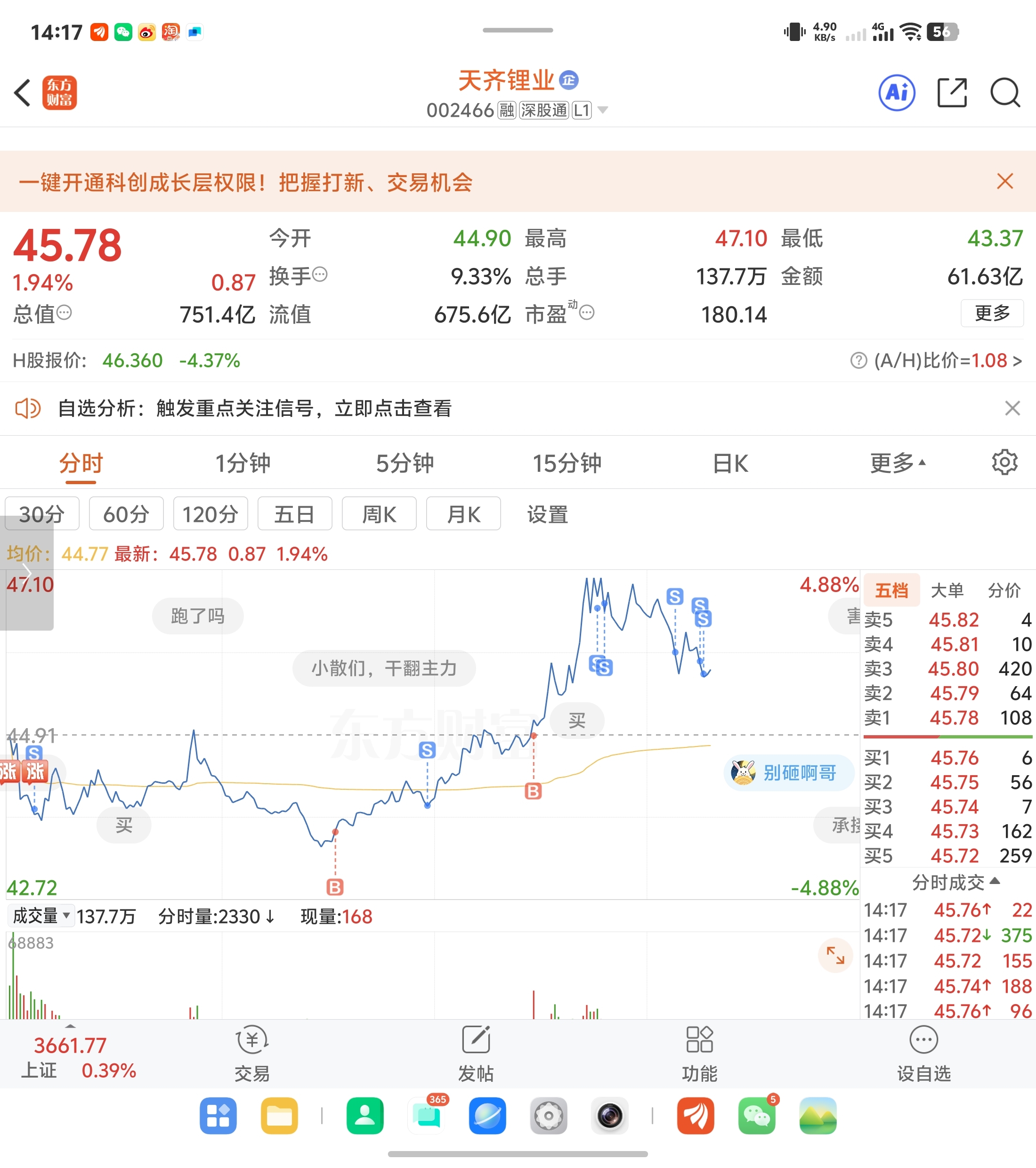Select the 五档 order book tab
Screen dimensions: 1036x1168
(x=891, y=590)
